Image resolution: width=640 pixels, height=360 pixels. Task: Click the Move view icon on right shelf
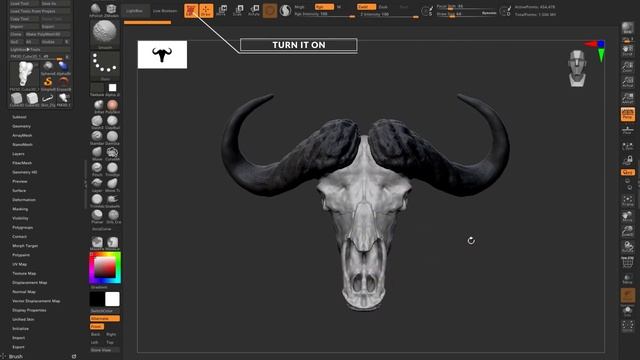point(627,216)
